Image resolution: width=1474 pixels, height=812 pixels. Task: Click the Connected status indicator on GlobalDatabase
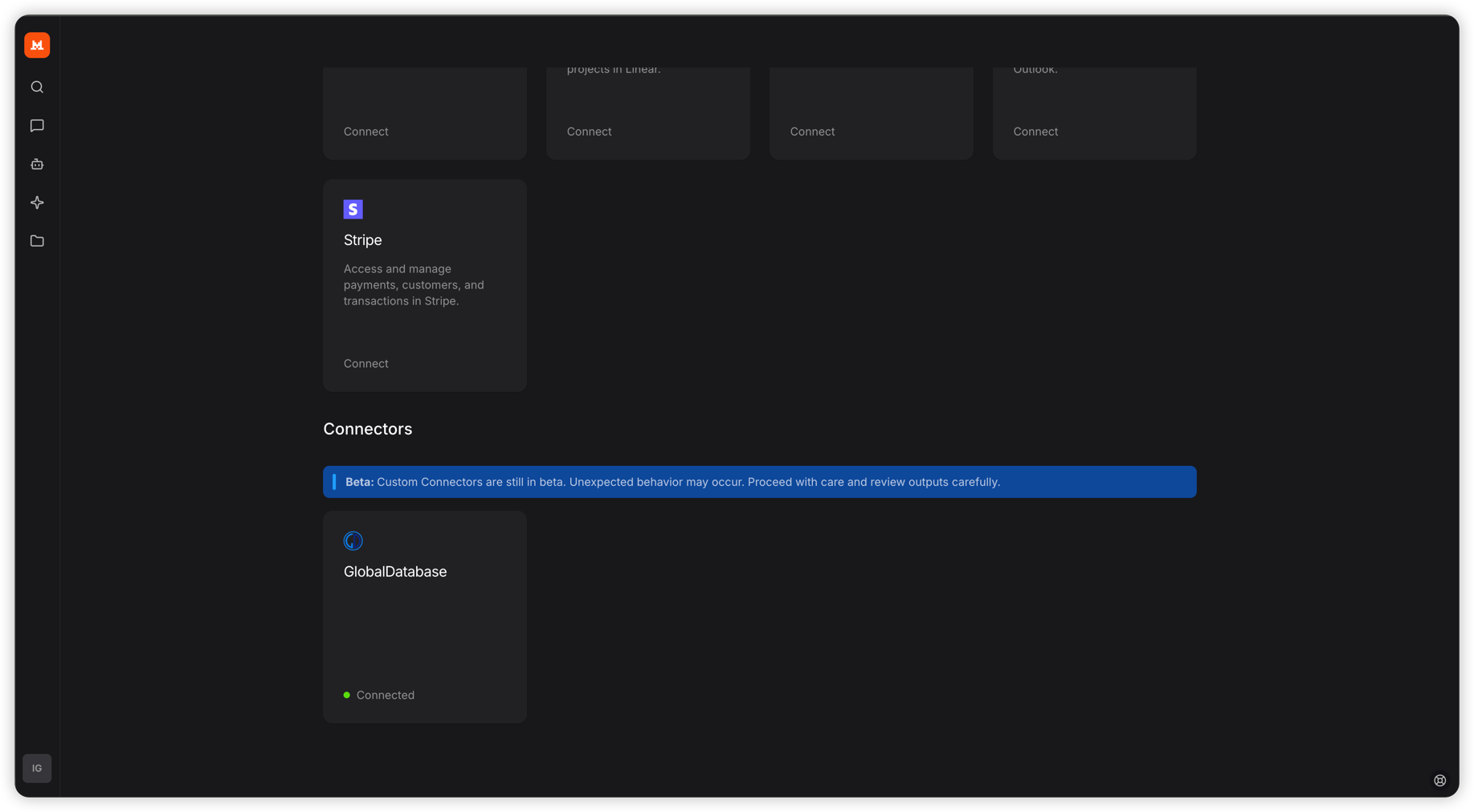[x=379, y=695]
